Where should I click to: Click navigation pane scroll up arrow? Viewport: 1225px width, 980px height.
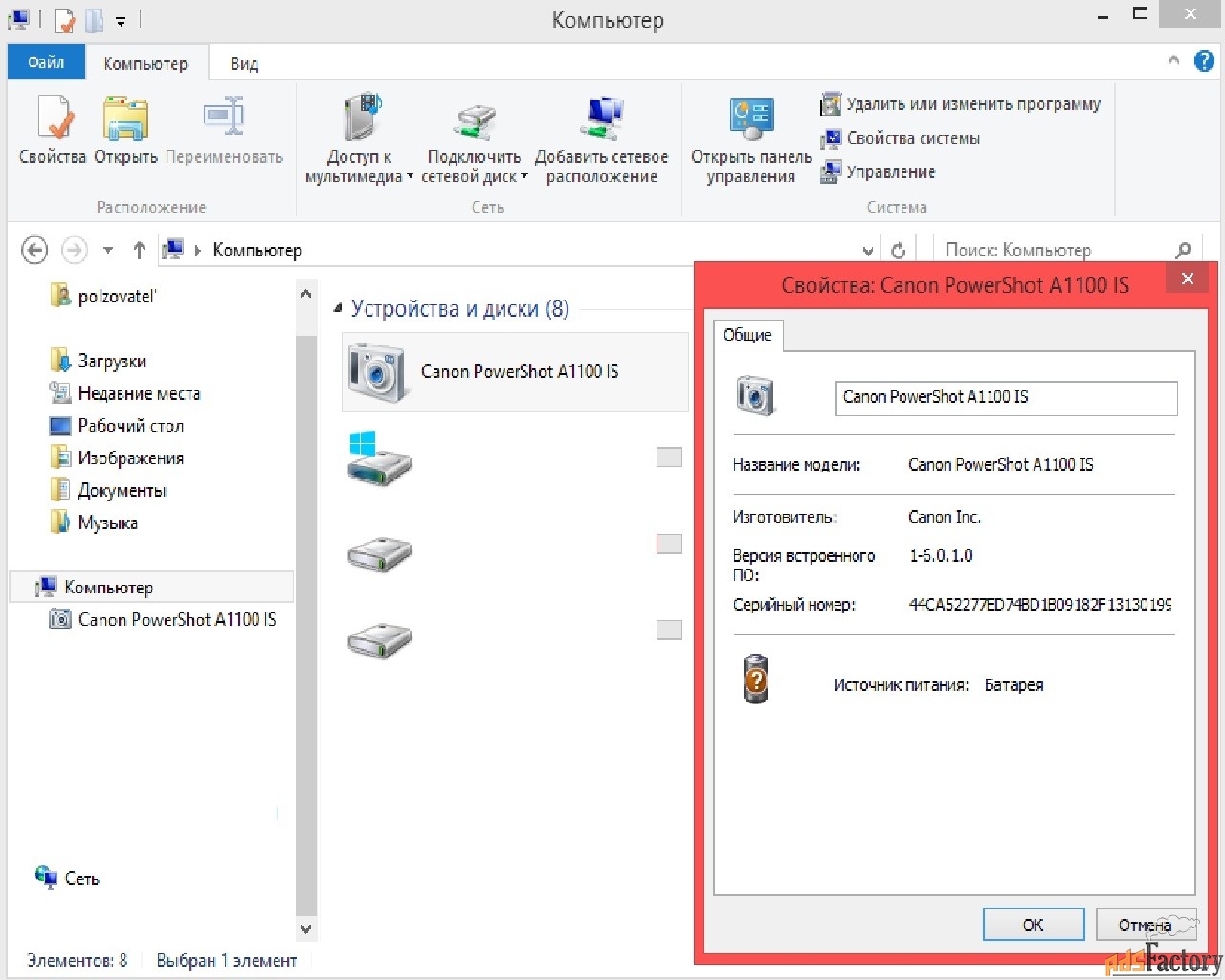pyautogui.click(x=306, y=294)
